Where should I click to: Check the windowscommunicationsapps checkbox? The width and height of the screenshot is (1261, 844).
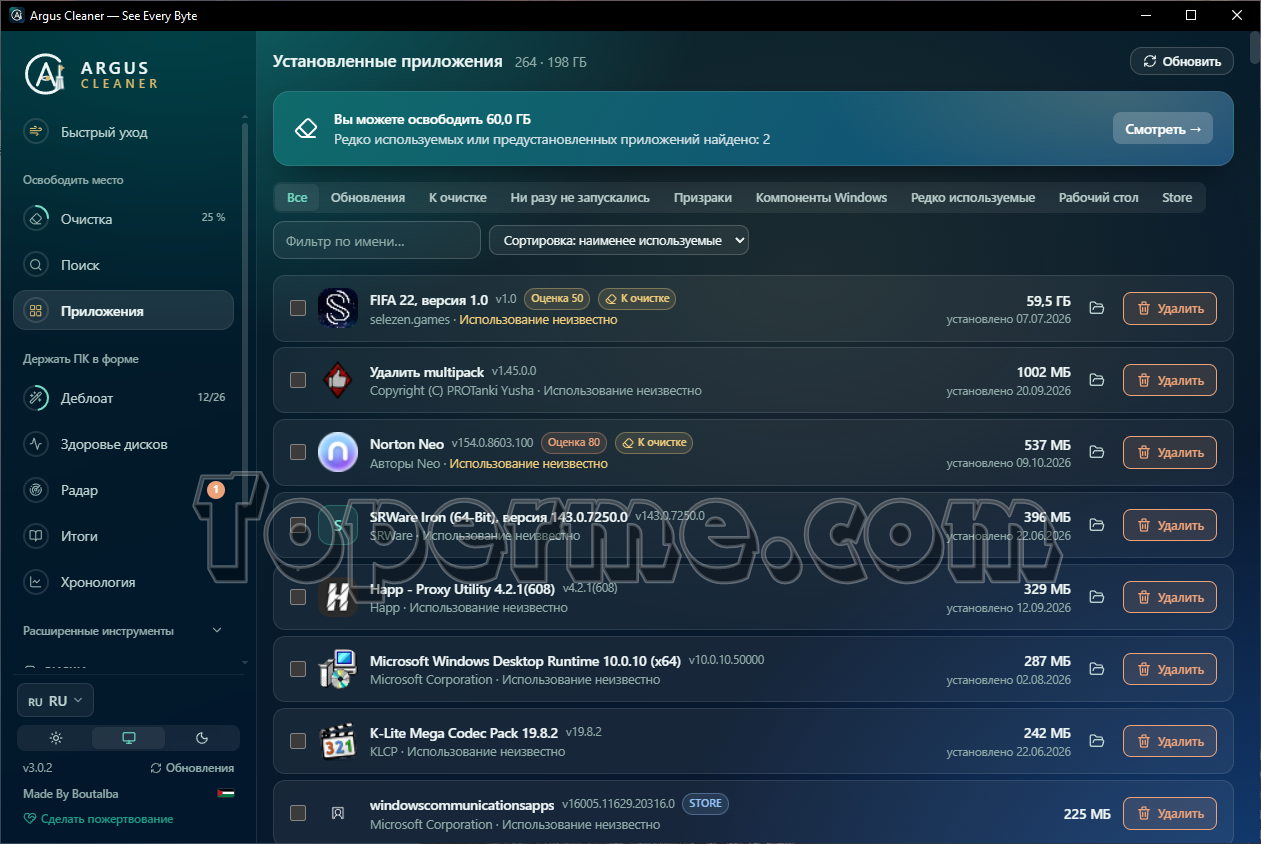[298, 813]
